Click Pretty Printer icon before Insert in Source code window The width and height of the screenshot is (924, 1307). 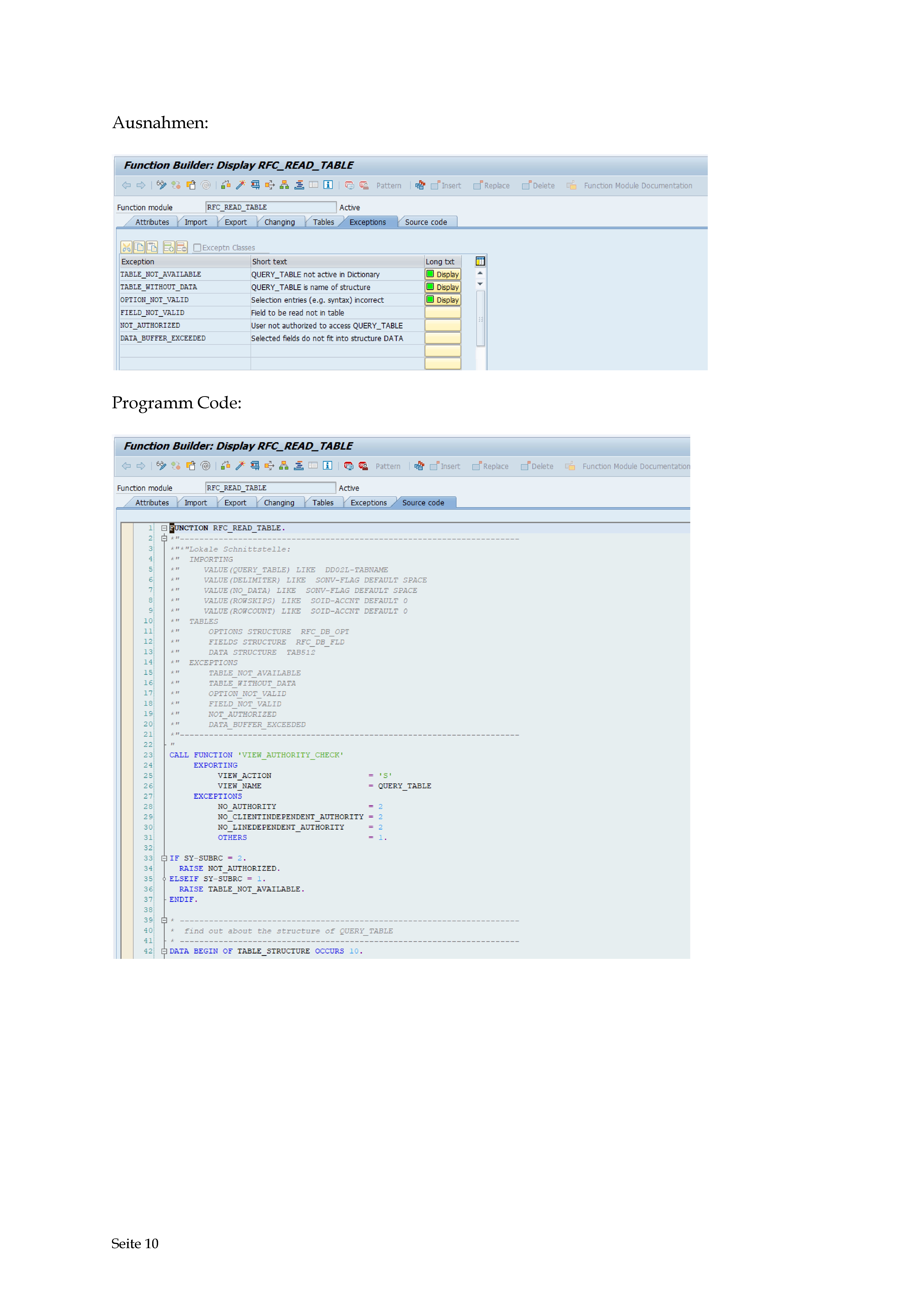coord(420,466)
